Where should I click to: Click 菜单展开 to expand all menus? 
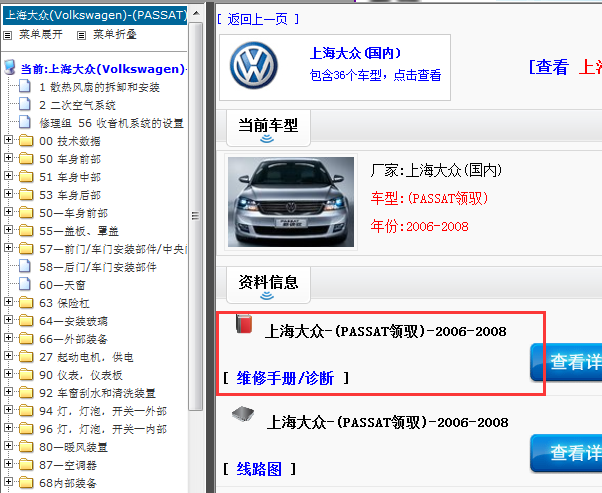pyautogui.click(x=41, y=35)
